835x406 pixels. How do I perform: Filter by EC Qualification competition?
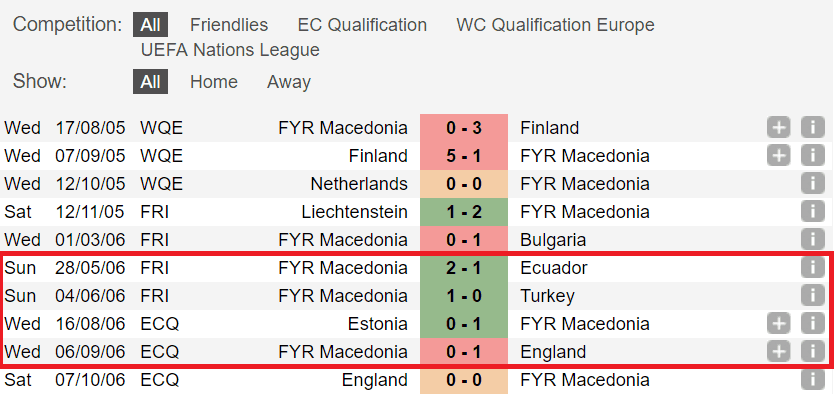pos(362,25)
